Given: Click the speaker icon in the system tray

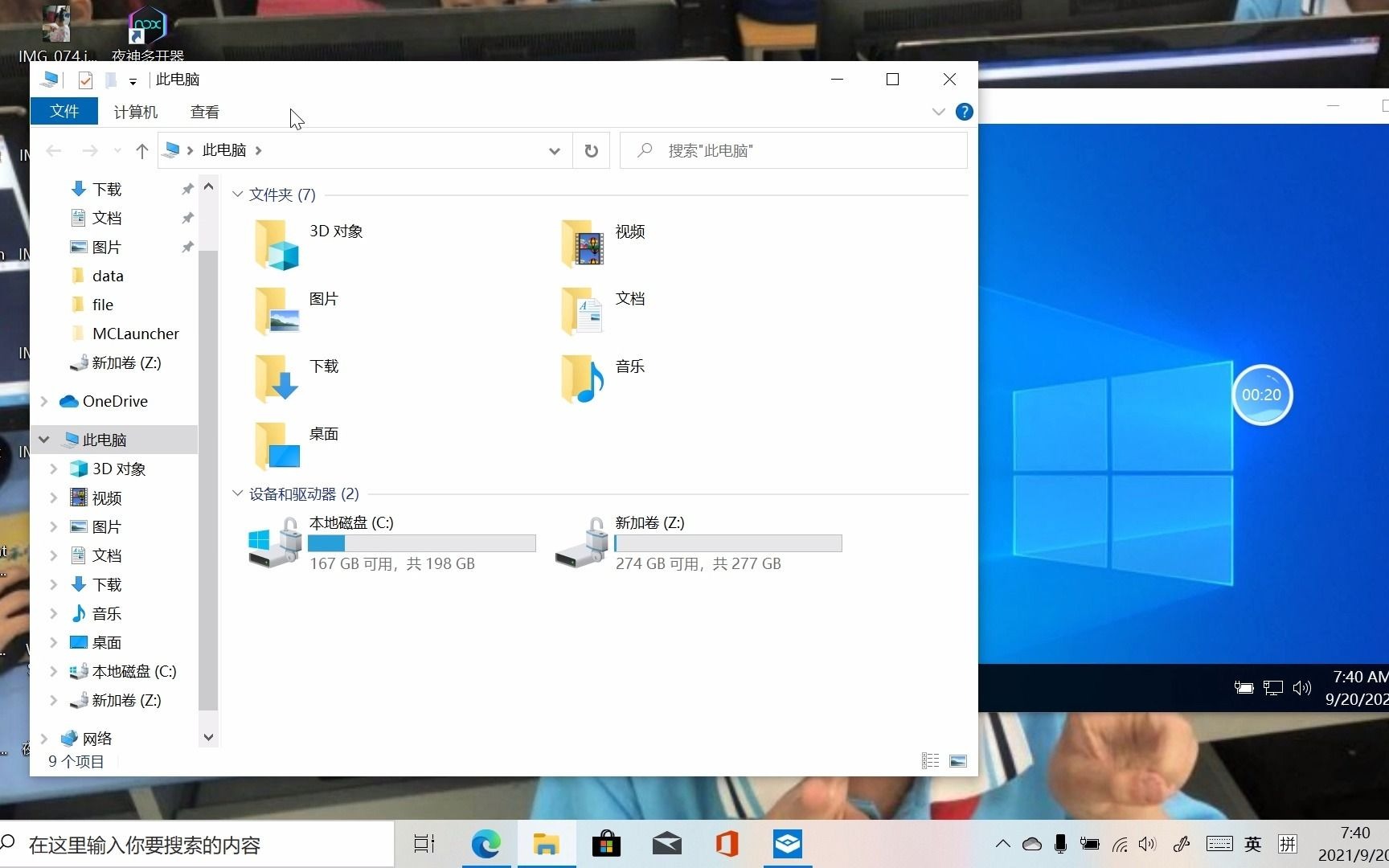Looking at the screenshot, I should click(x=1147, y=844).
